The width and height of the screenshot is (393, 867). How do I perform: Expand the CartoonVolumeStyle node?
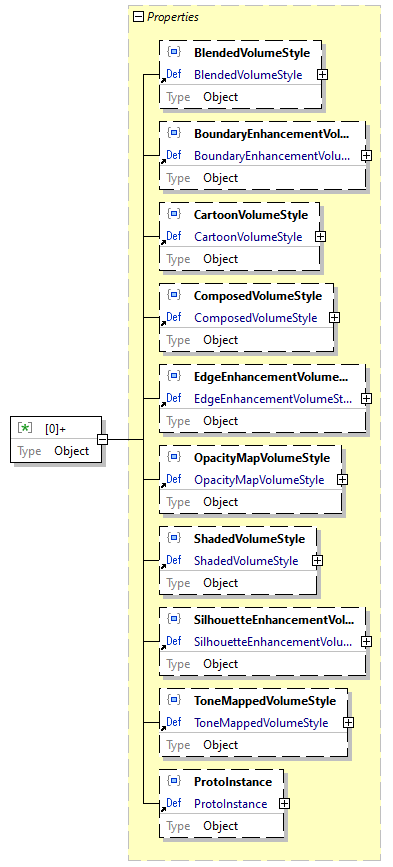(x=320, y=237)
